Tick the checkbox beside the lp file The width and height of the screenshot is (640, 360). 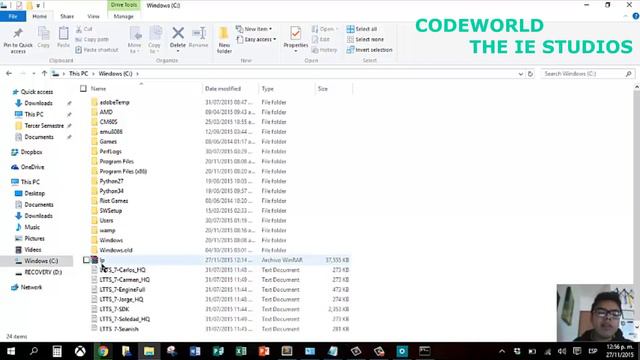[x=86, y=260]
